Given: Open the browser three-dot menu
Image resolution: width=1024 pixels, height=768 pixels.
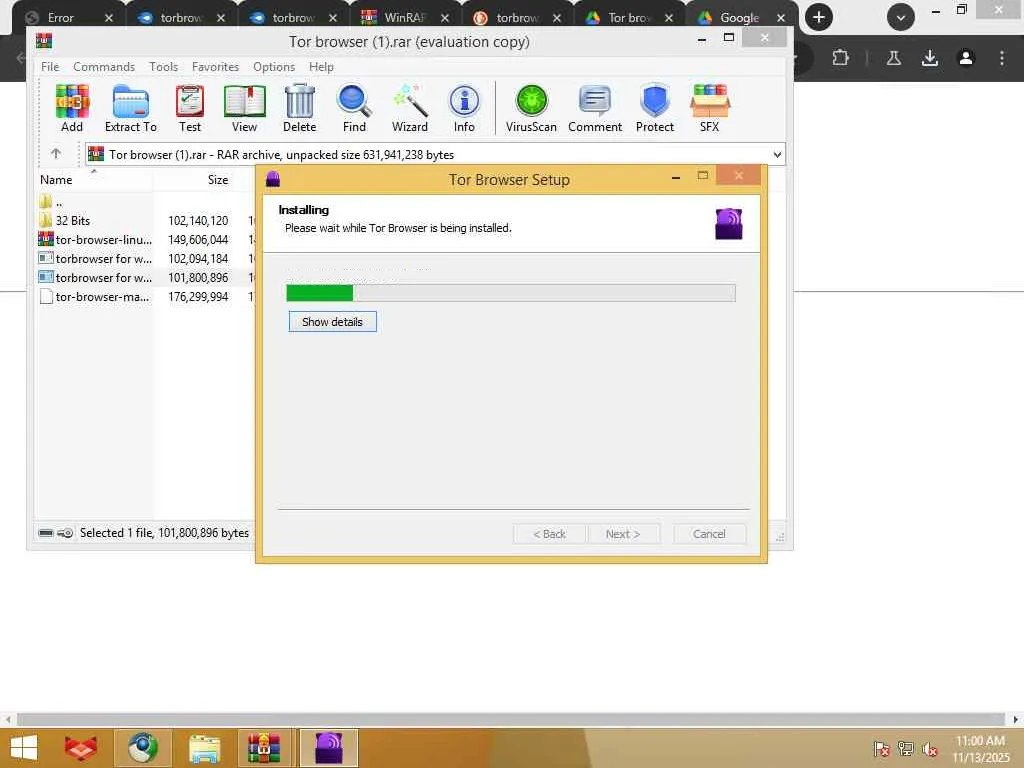Looking at the screenshot, I should coord(1002,58).
